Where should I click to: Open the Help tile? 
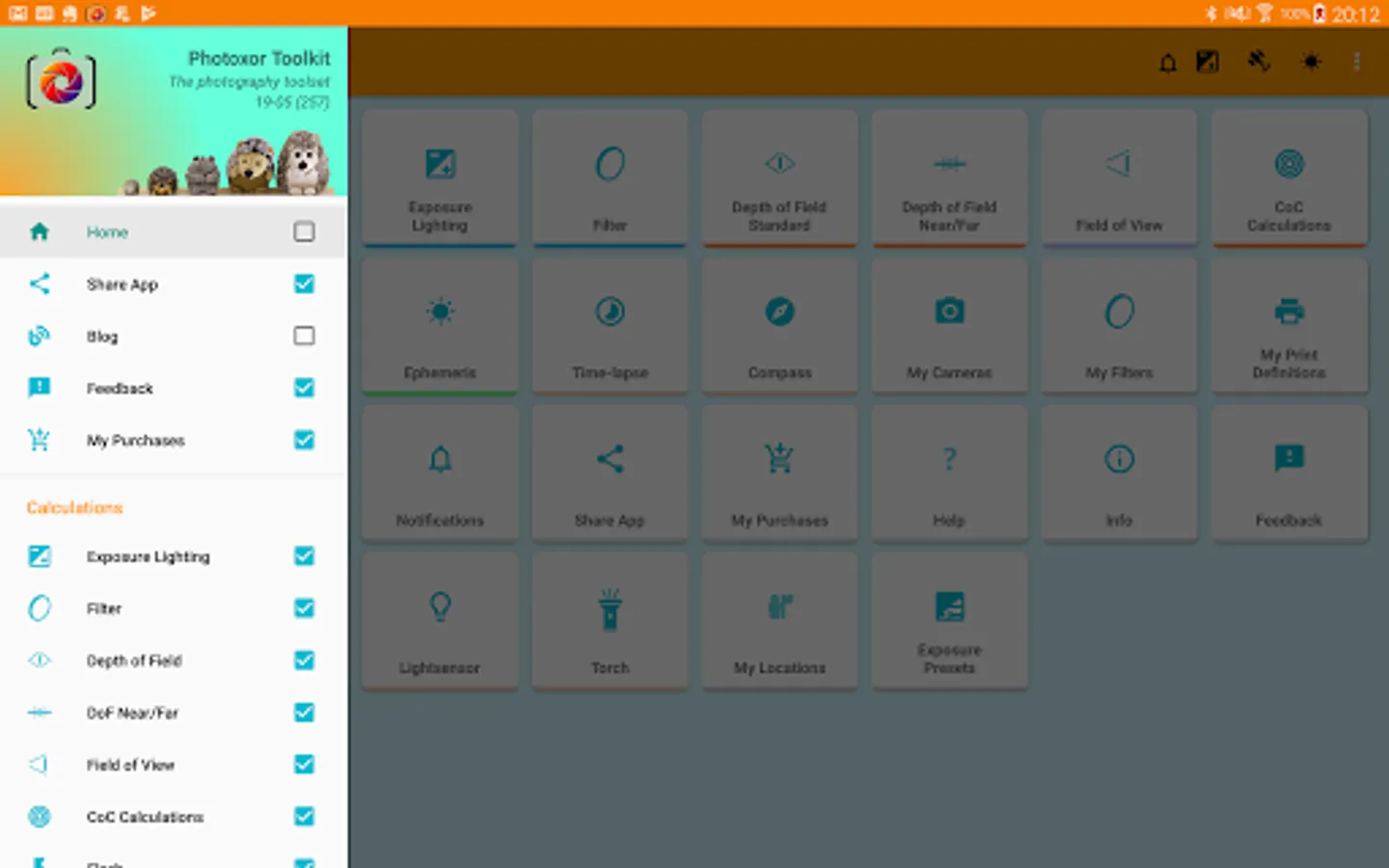(x=949, y=474)
